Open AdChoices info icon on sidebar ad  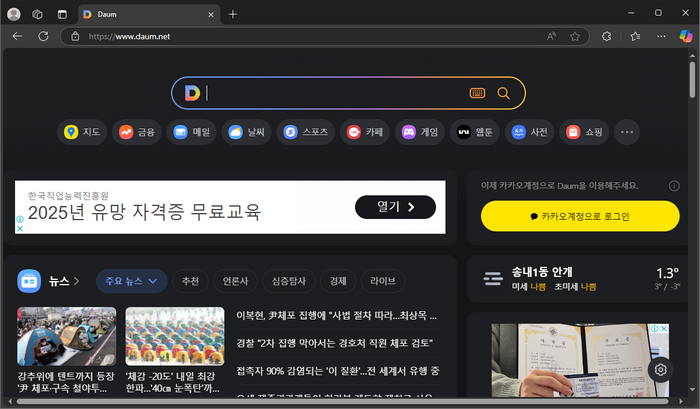654,329
